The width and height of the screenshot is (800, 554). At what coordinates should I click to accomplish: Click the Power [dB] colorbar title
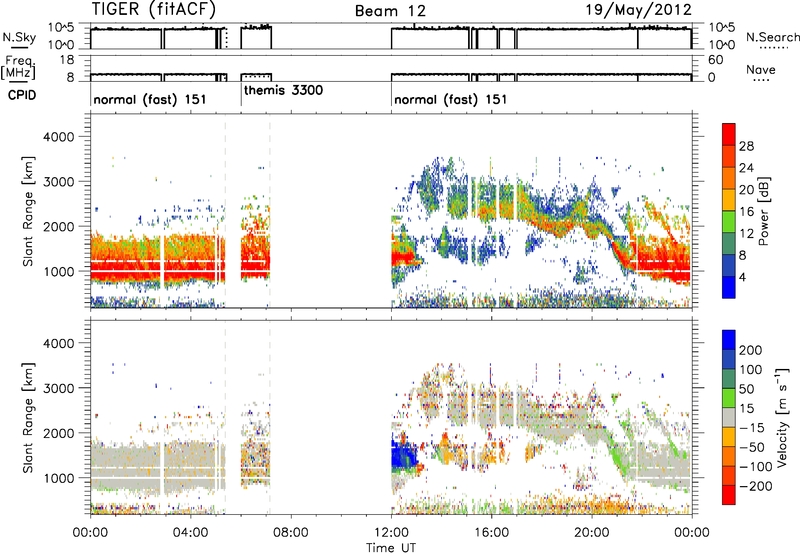(x=763, y=211)
